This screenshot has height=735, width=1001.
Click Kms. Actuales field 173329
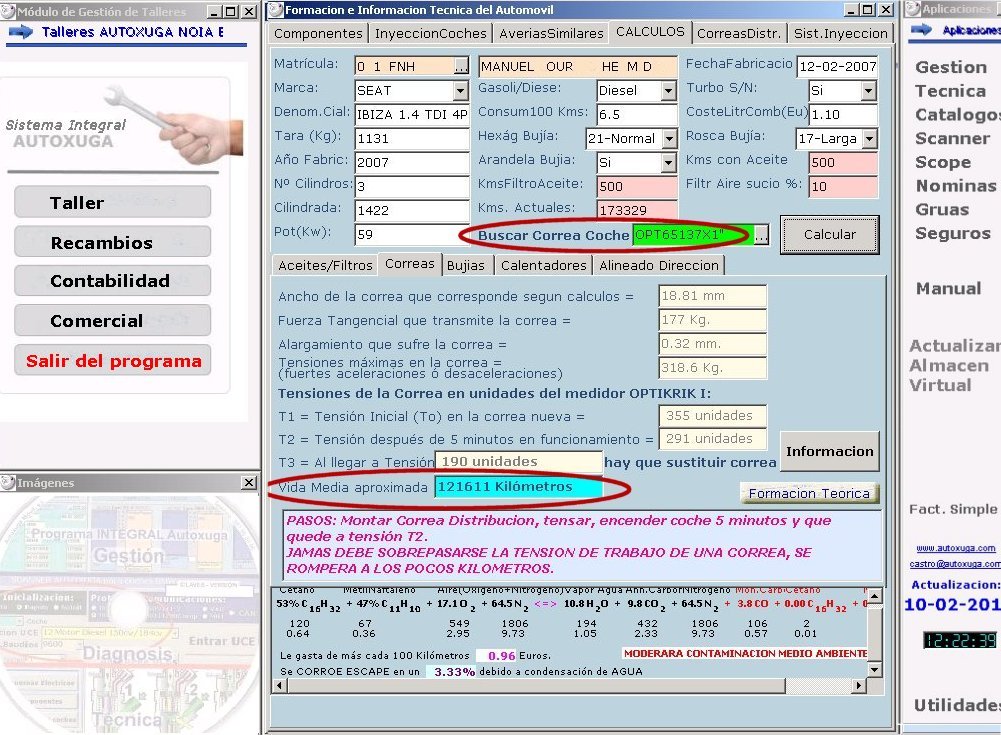(x=636, y=210)
